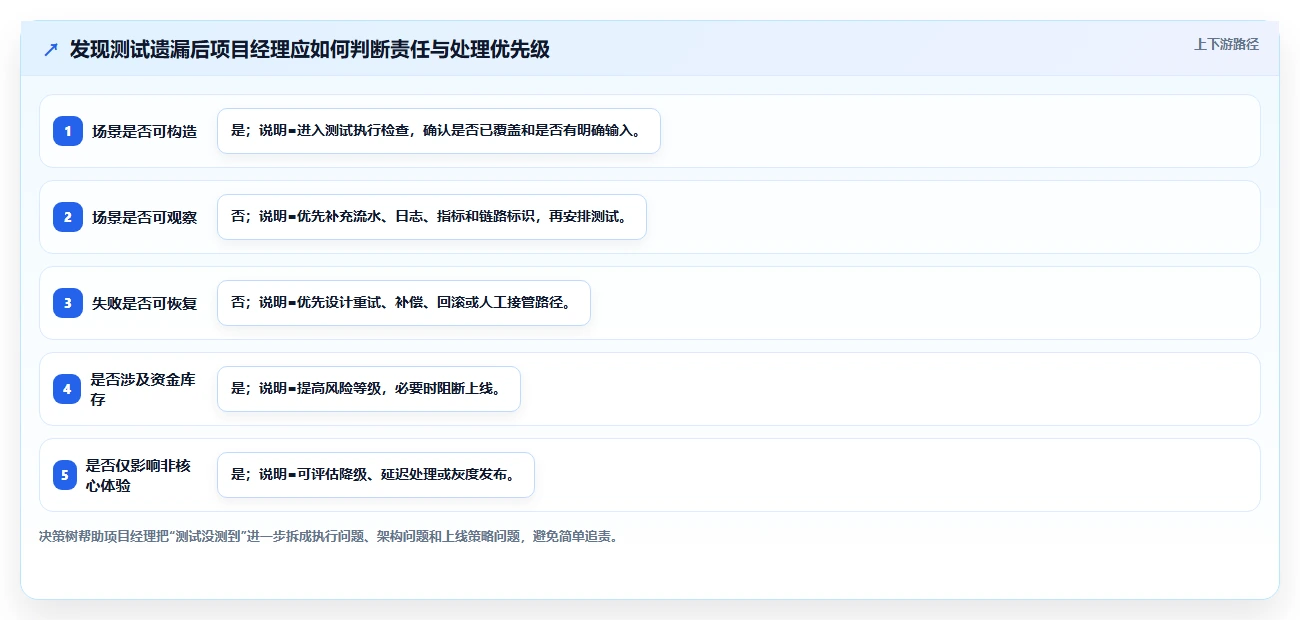
Task: Click the footer note starting 决策树帮助项目经理
Action: (x=328, y=536)
